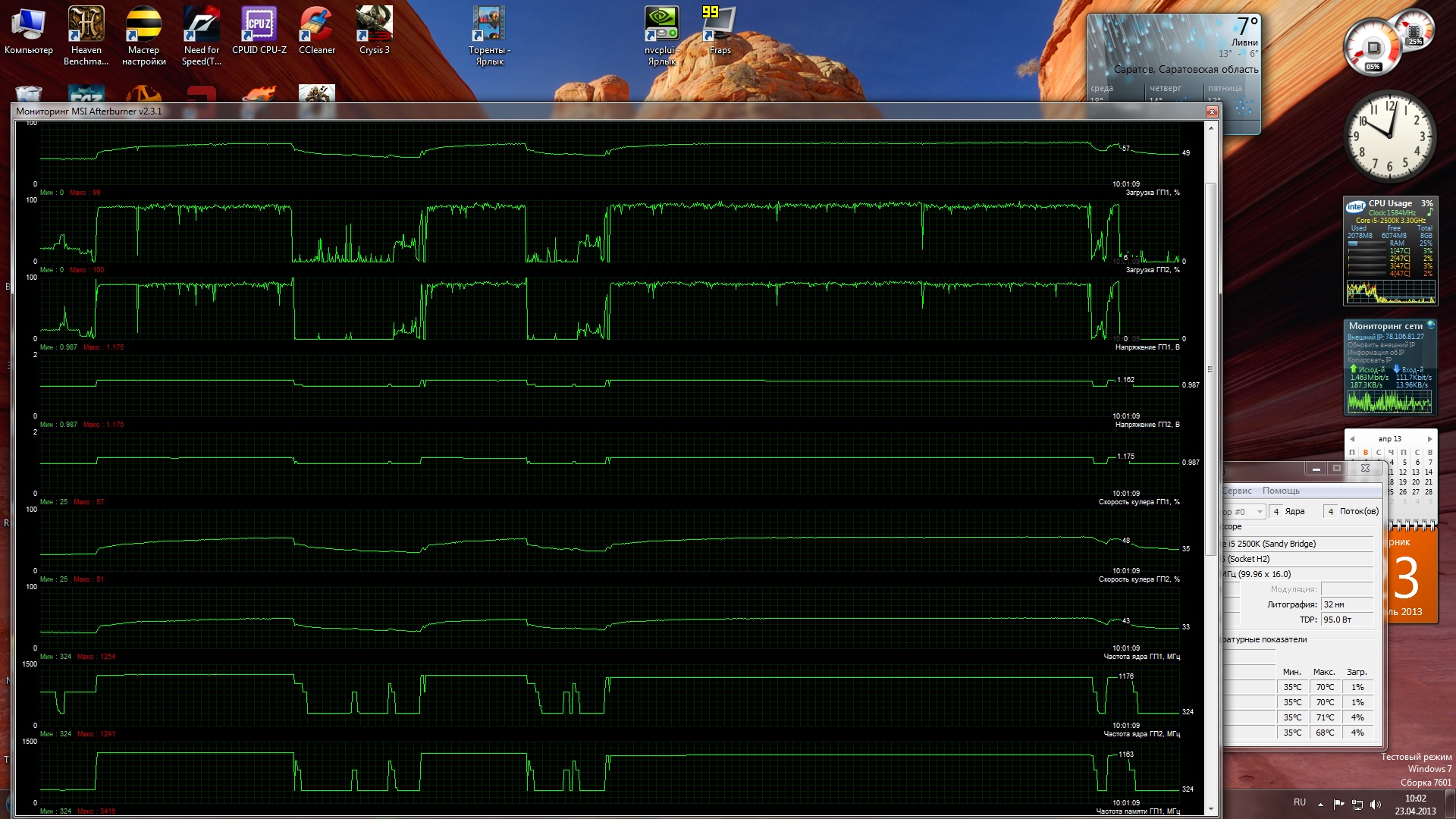Open the Сервис menu
This screenshot has height=819, width=1456.
click(1237, 491)
